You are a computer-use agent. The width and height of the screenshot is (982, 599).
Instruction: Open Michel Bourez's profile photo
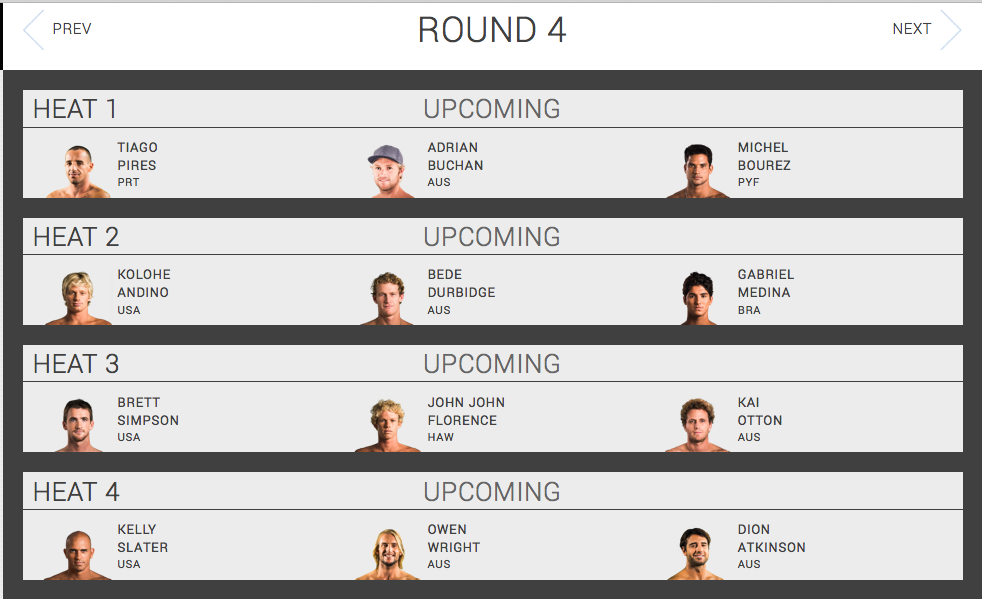click(698, 171)
